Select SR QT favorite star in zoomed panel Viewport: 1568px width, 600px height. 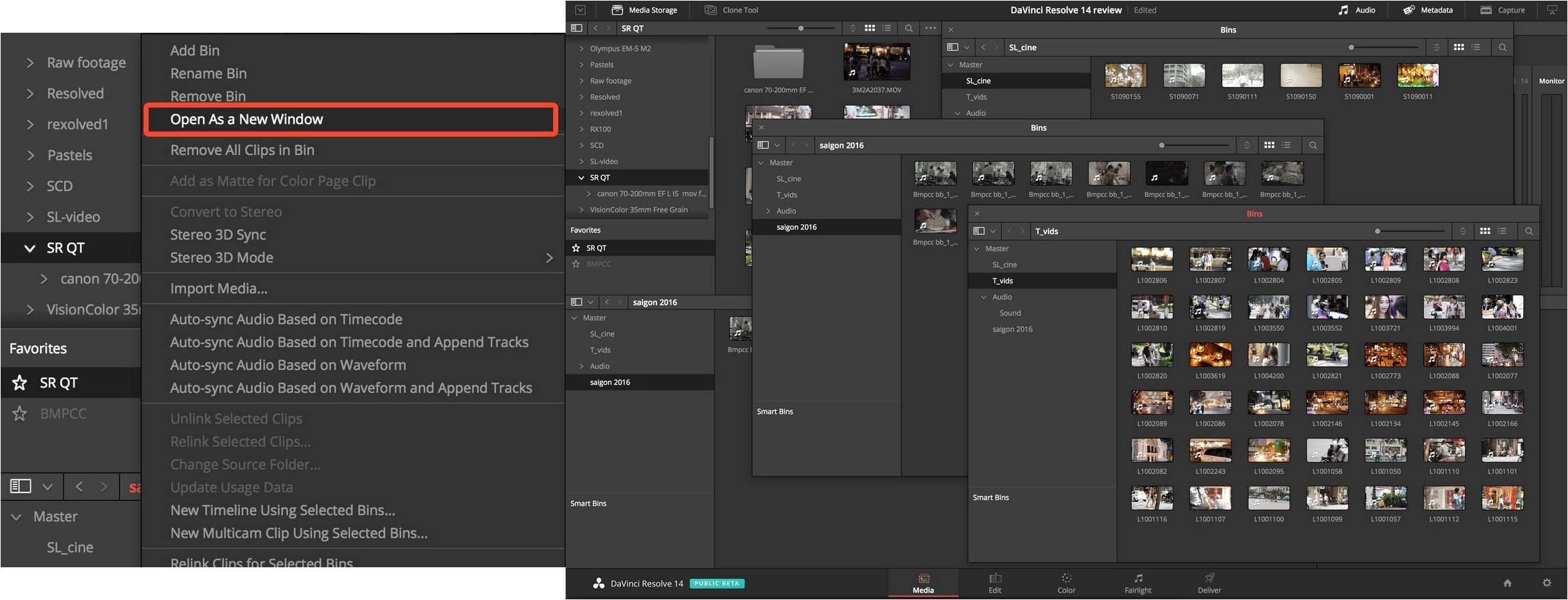[20, 383]
